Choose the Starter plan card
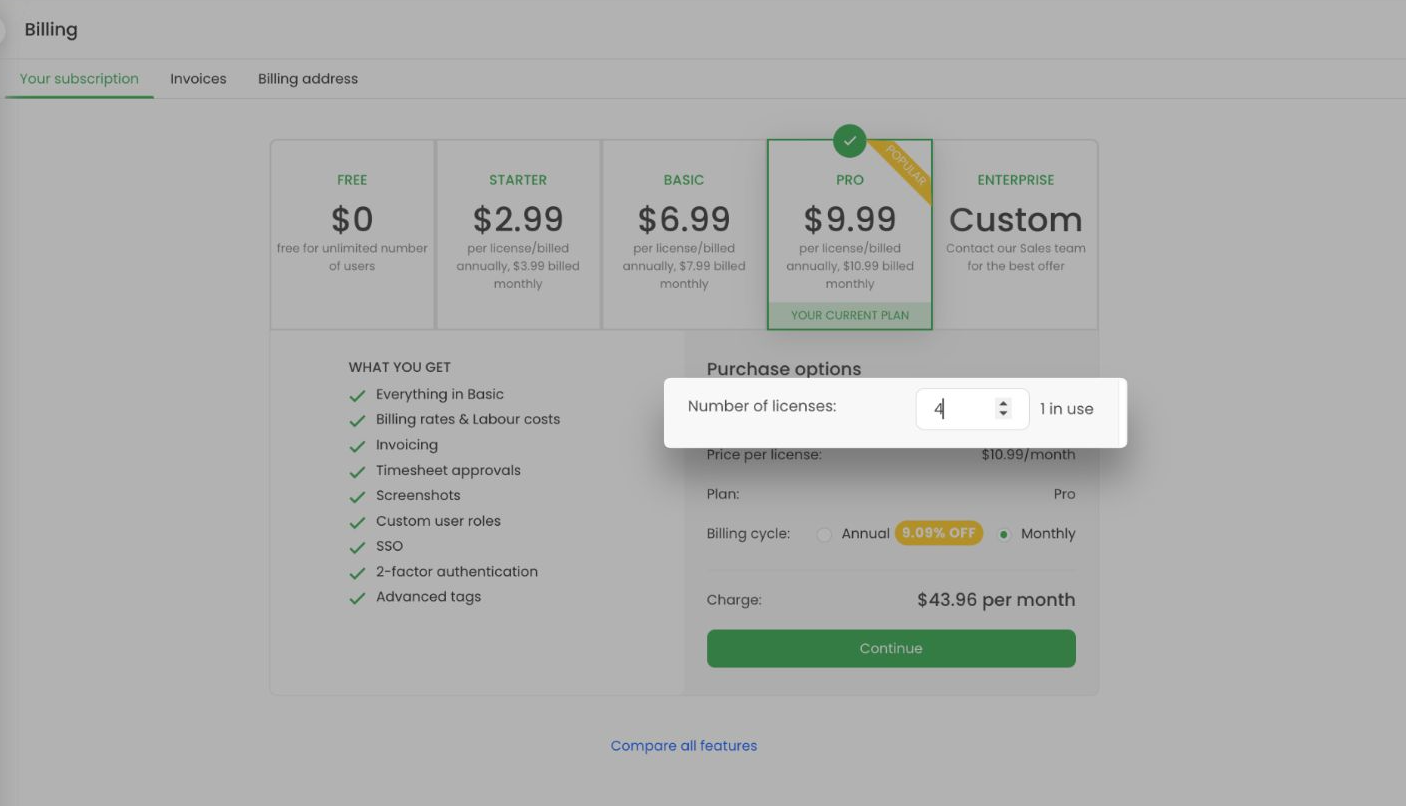The width and height of the screenshot is (1406, 806). click(518, 234)
